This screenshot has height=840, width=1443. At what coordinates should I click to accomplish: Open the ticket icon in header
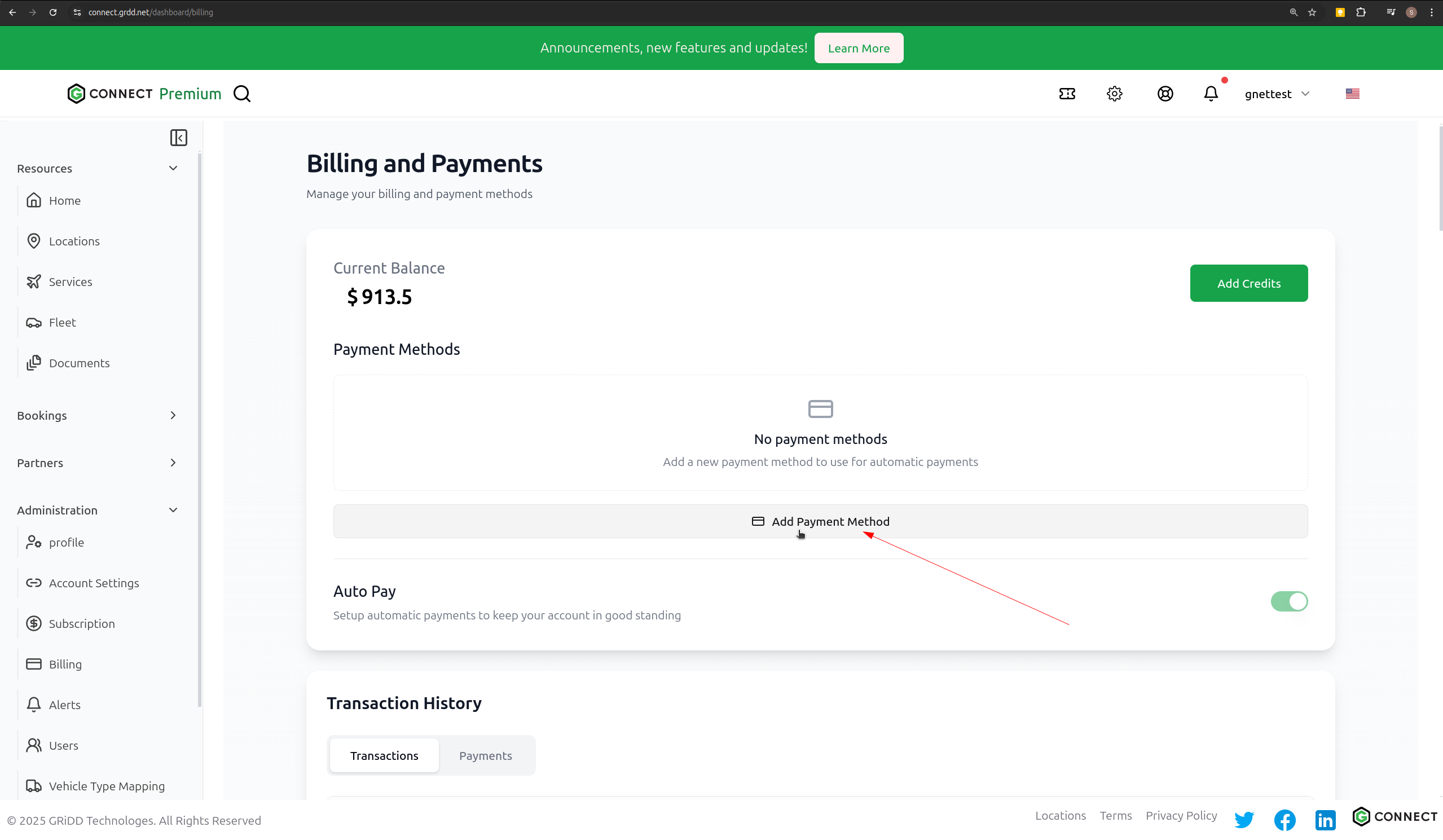pos(1067,94)
